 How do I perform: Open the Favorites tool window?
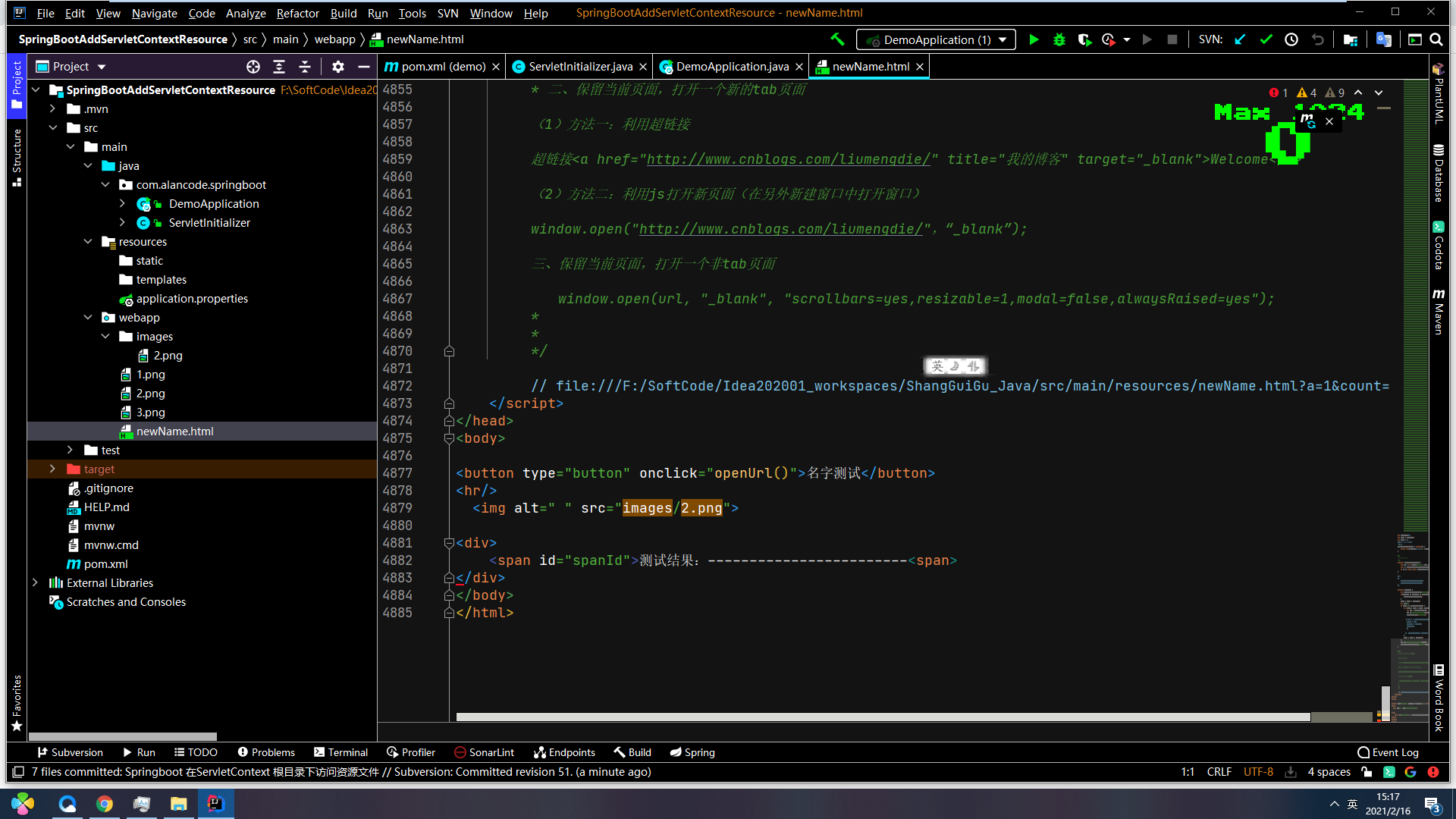click(17, 703)
